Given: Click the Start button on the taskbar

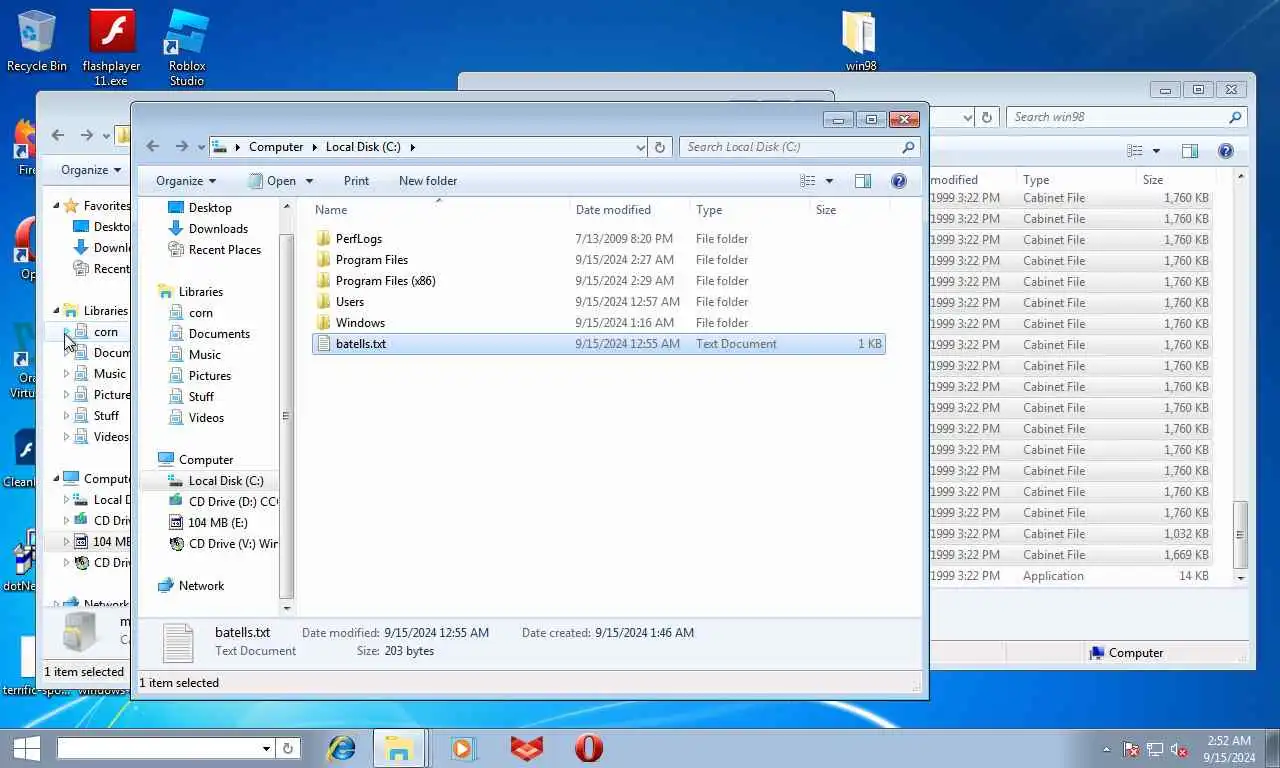Looking at the screenshot, I should coord(26,748).
